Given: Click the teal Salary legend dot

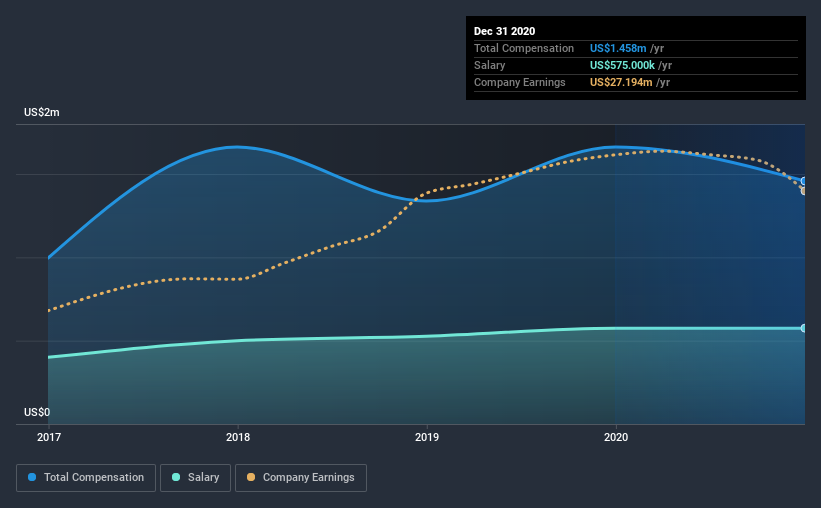Looking at the screenshot, I should (176, 477).
